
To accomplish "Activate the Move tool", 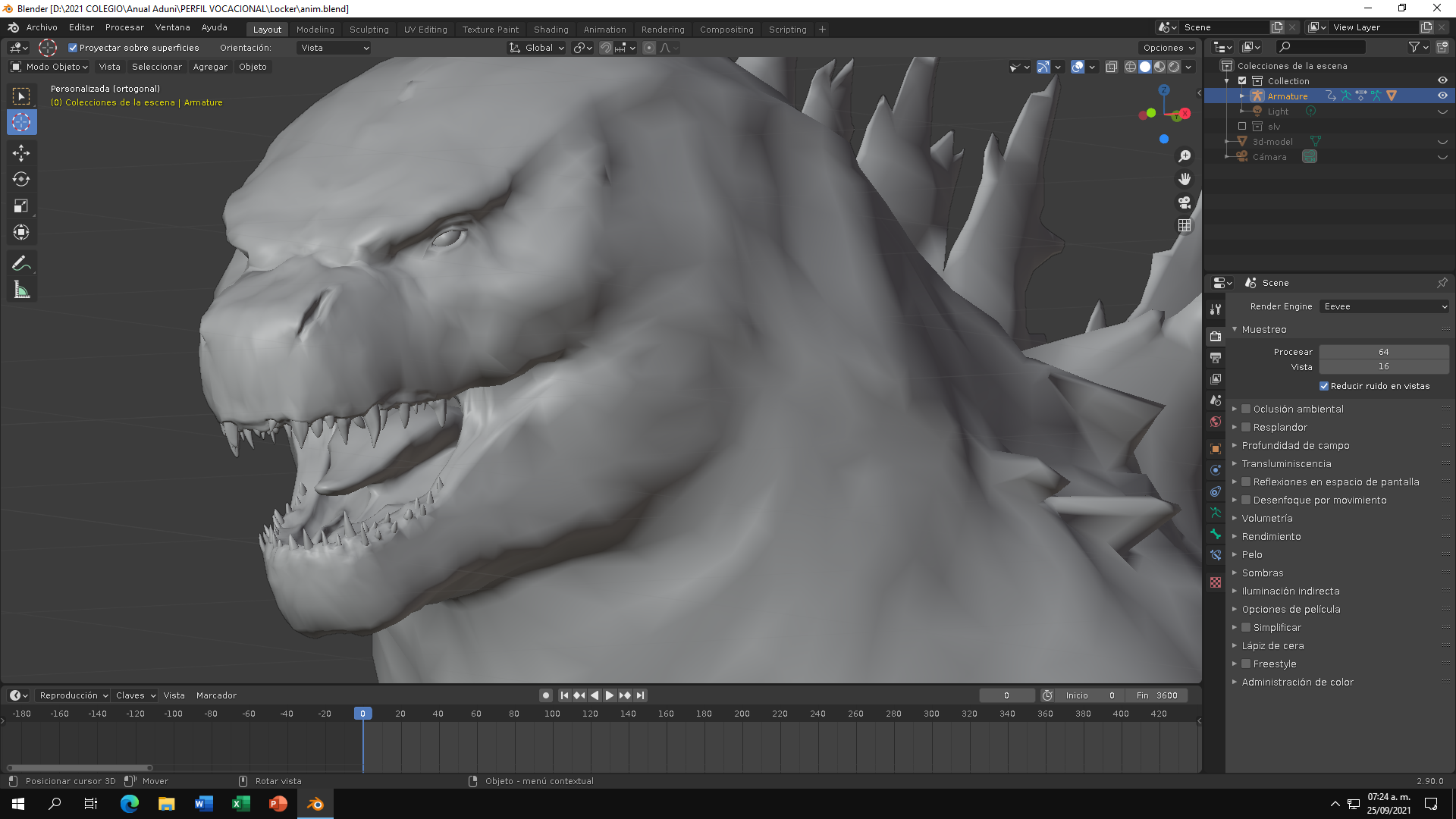I will (x=21, y=153).
